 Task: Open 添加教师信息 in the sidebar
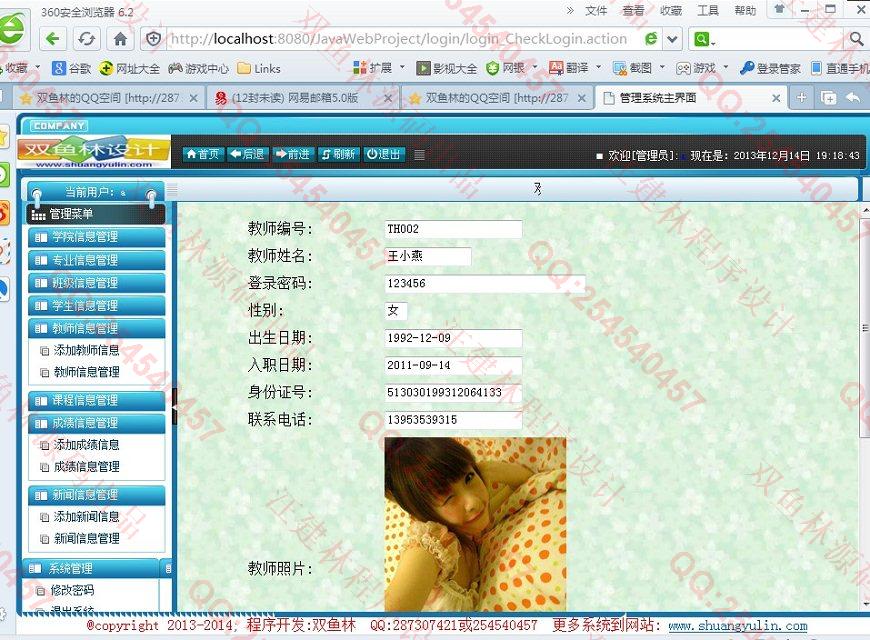click(x=87, y=350)
